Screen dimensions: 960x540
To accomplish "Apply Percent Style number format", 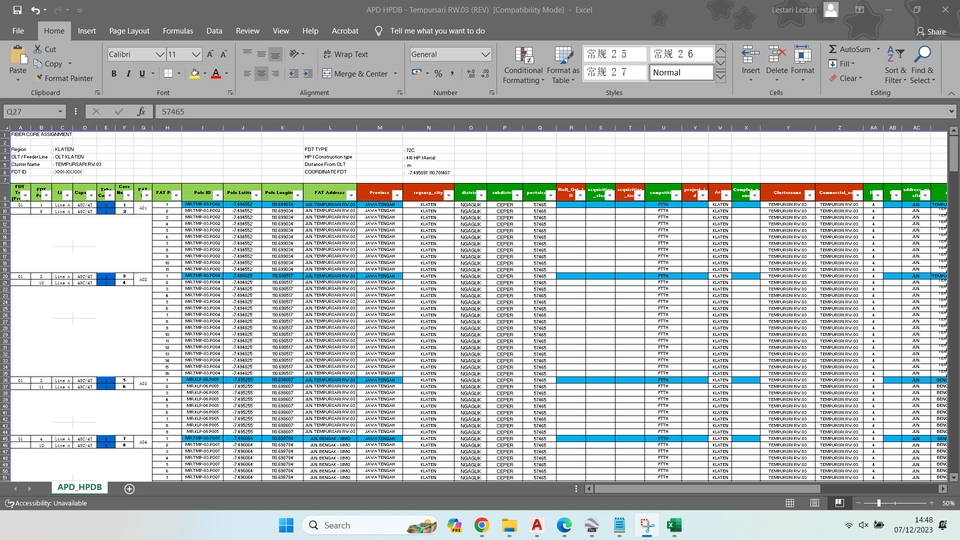I will 438,73.
